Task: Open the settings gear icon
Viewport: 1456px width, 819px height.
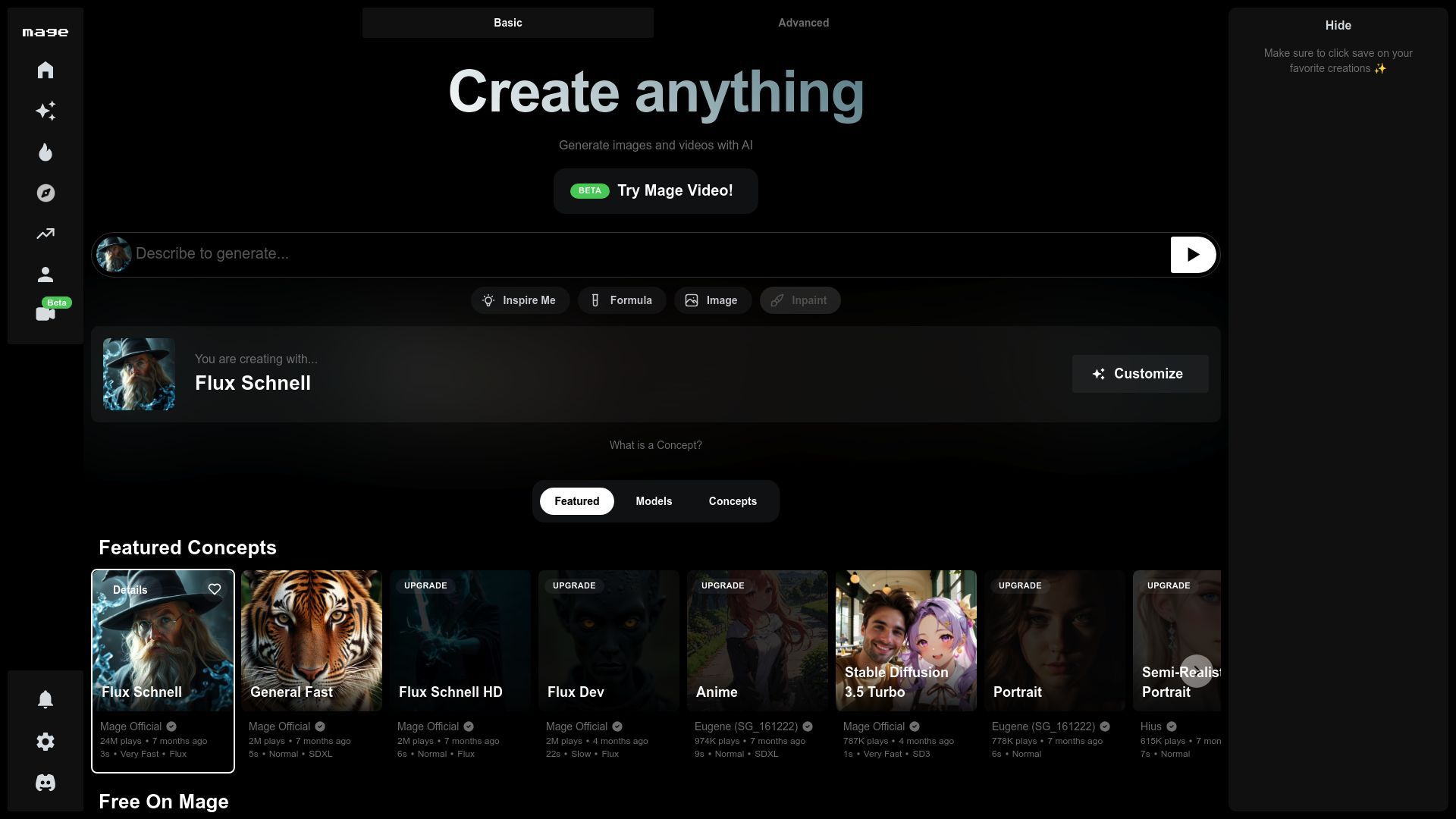Action: click(x=45, y=742)
